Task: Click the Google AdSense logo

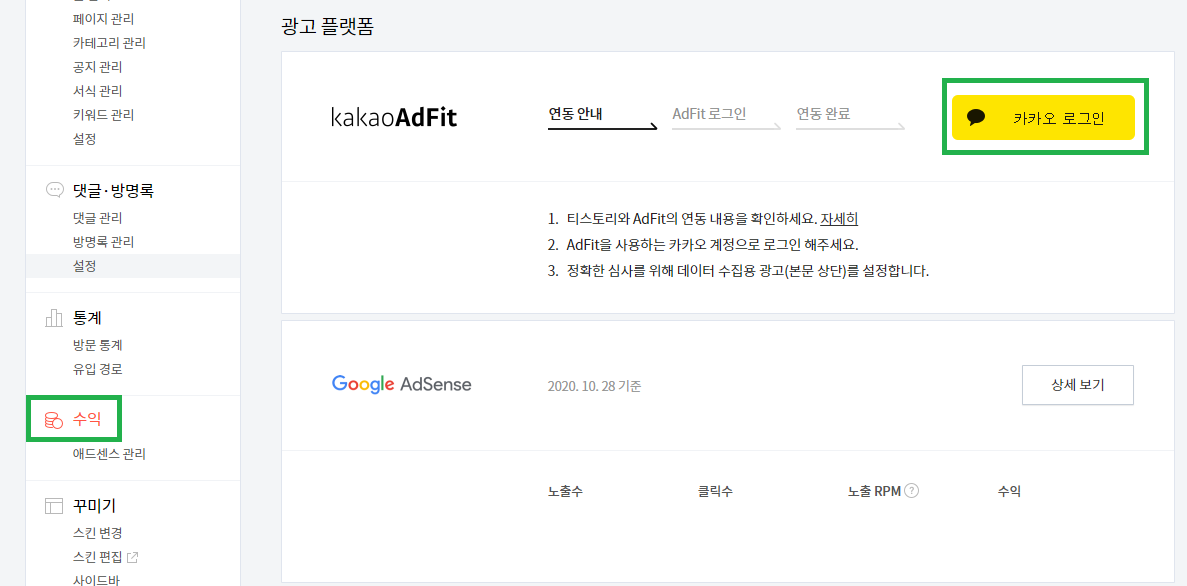Action: point(401,384)
